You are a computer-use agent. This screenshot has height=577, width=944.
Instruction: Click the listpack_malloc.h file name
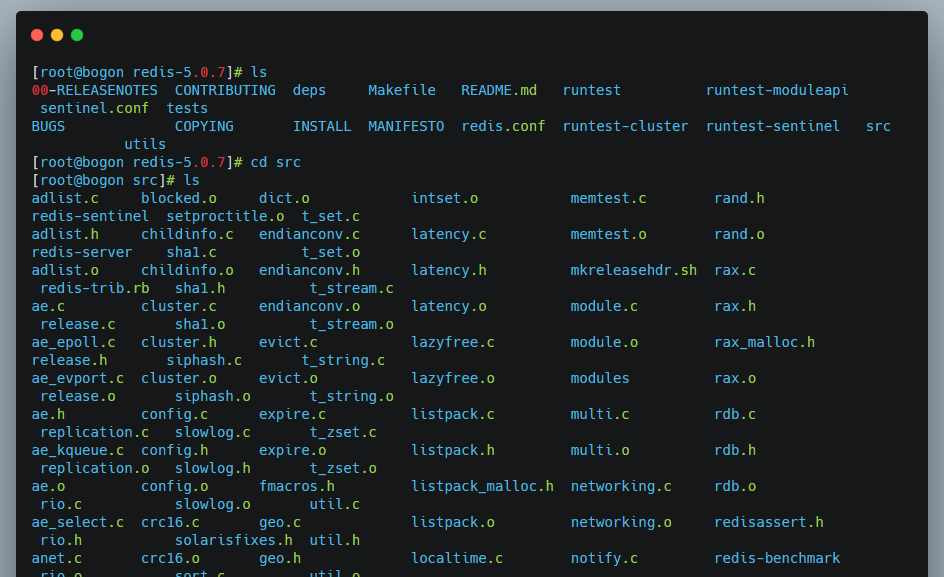(482, 486)
